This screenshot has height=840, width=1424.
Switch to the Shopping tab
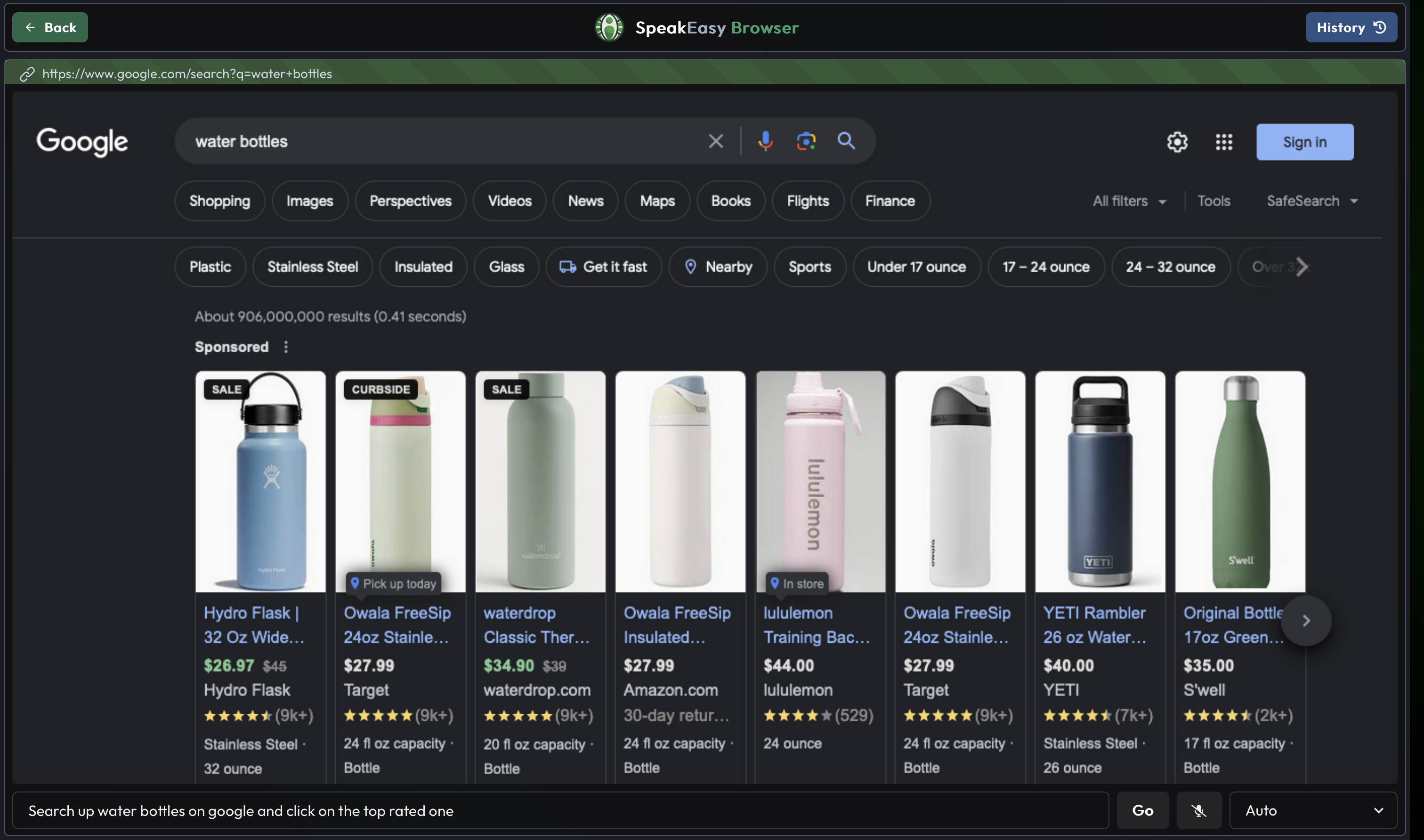tap(219, 201)
